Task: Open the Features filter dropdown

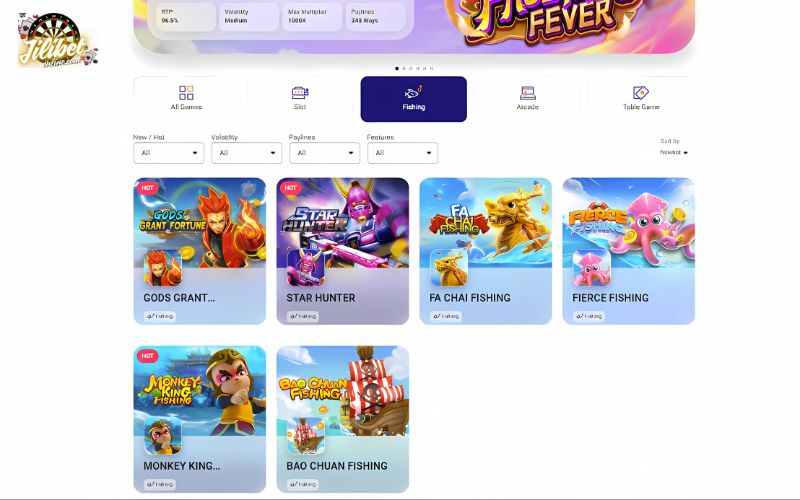Action: (403, 153)
